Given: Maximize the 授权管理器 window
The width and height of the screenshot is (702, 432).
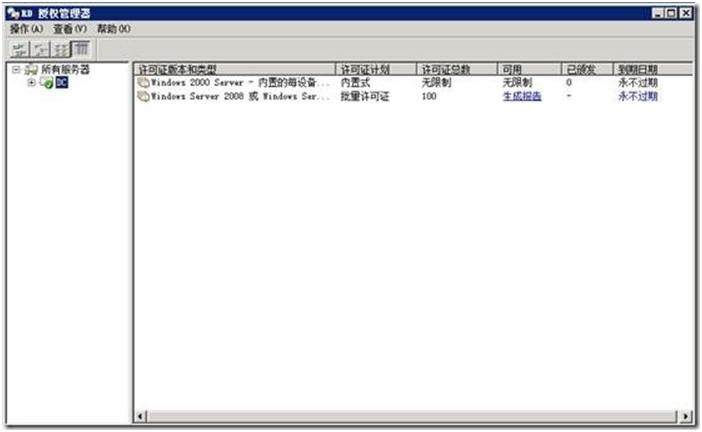Looking at the screenshot, I should (672, 13).
